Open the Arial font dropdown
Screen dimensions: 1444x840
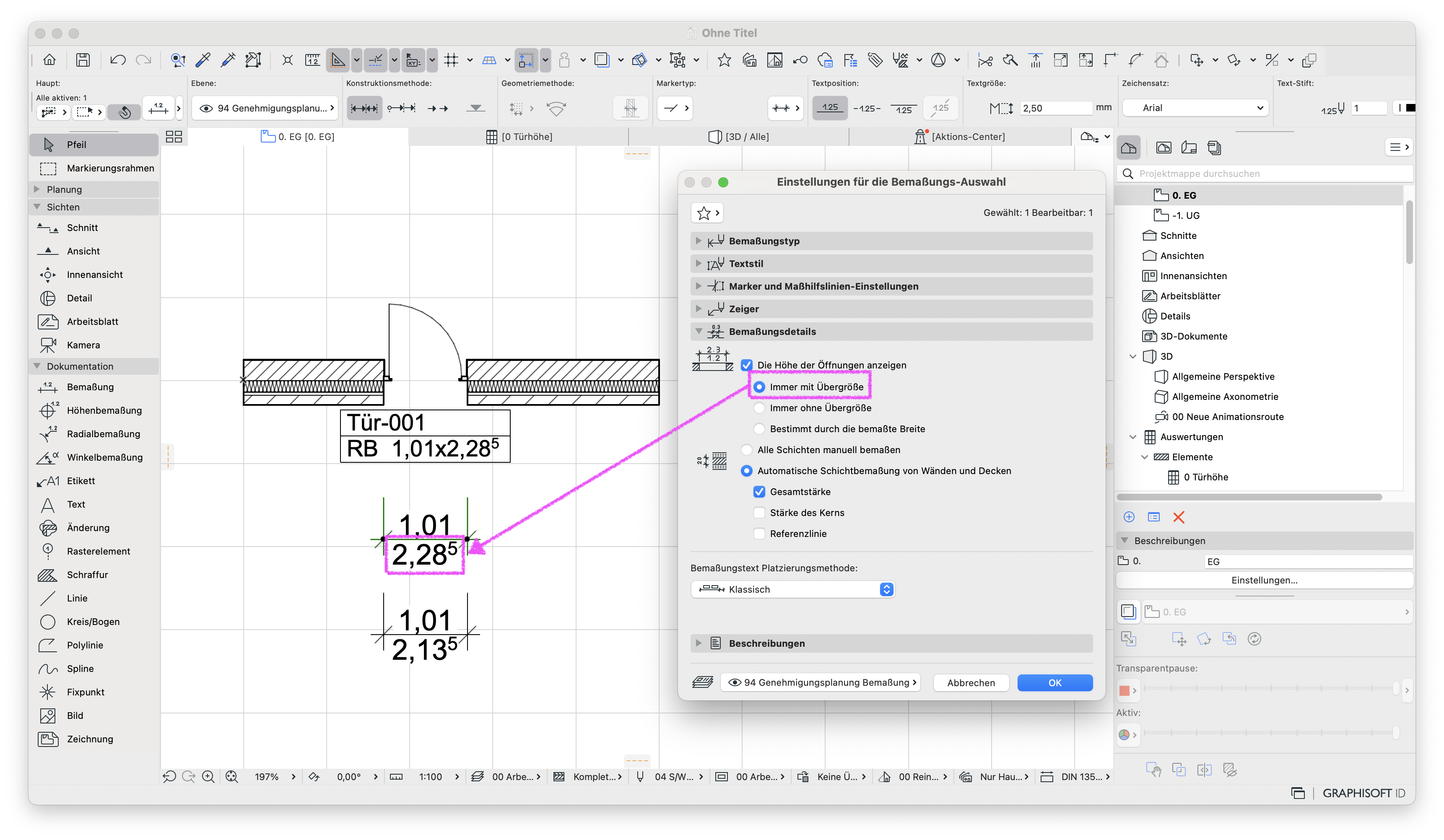1195,108
